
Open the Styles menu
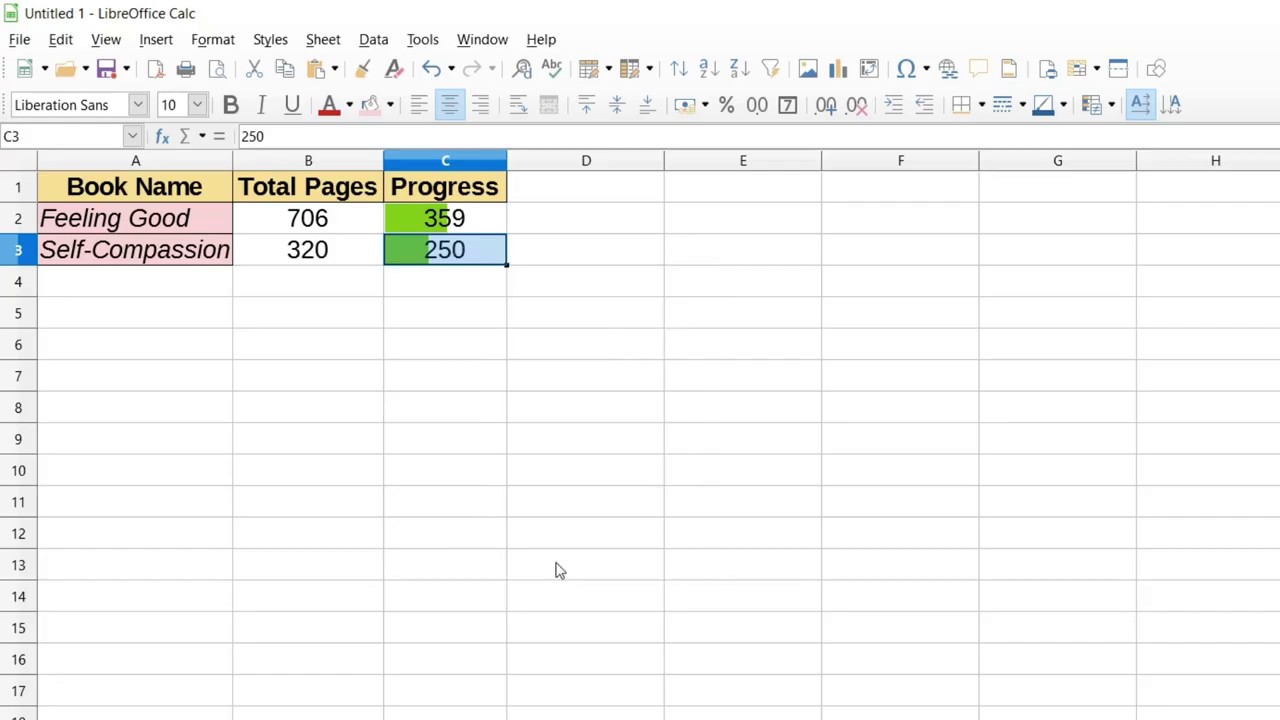[x=270, y=40]
